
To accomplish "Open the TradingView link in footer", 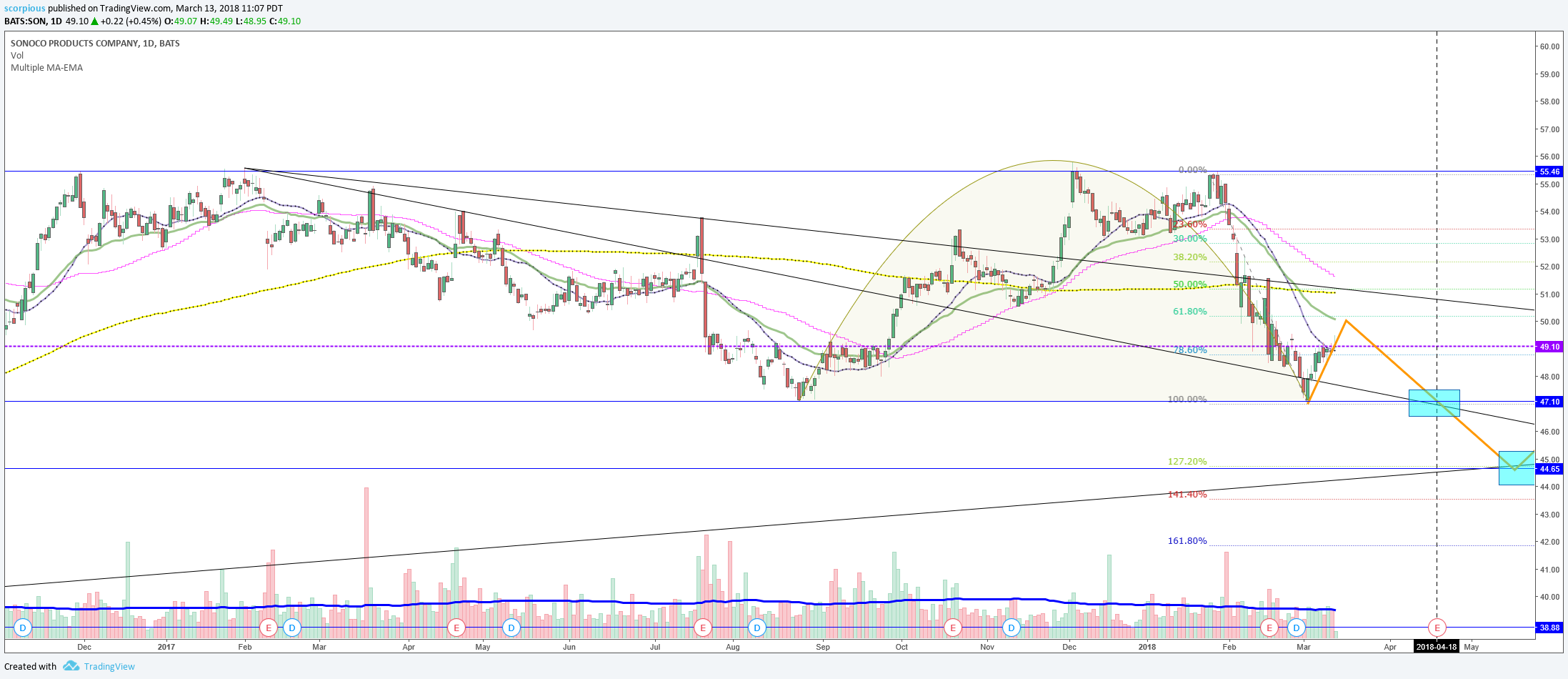I will [109, 666].
